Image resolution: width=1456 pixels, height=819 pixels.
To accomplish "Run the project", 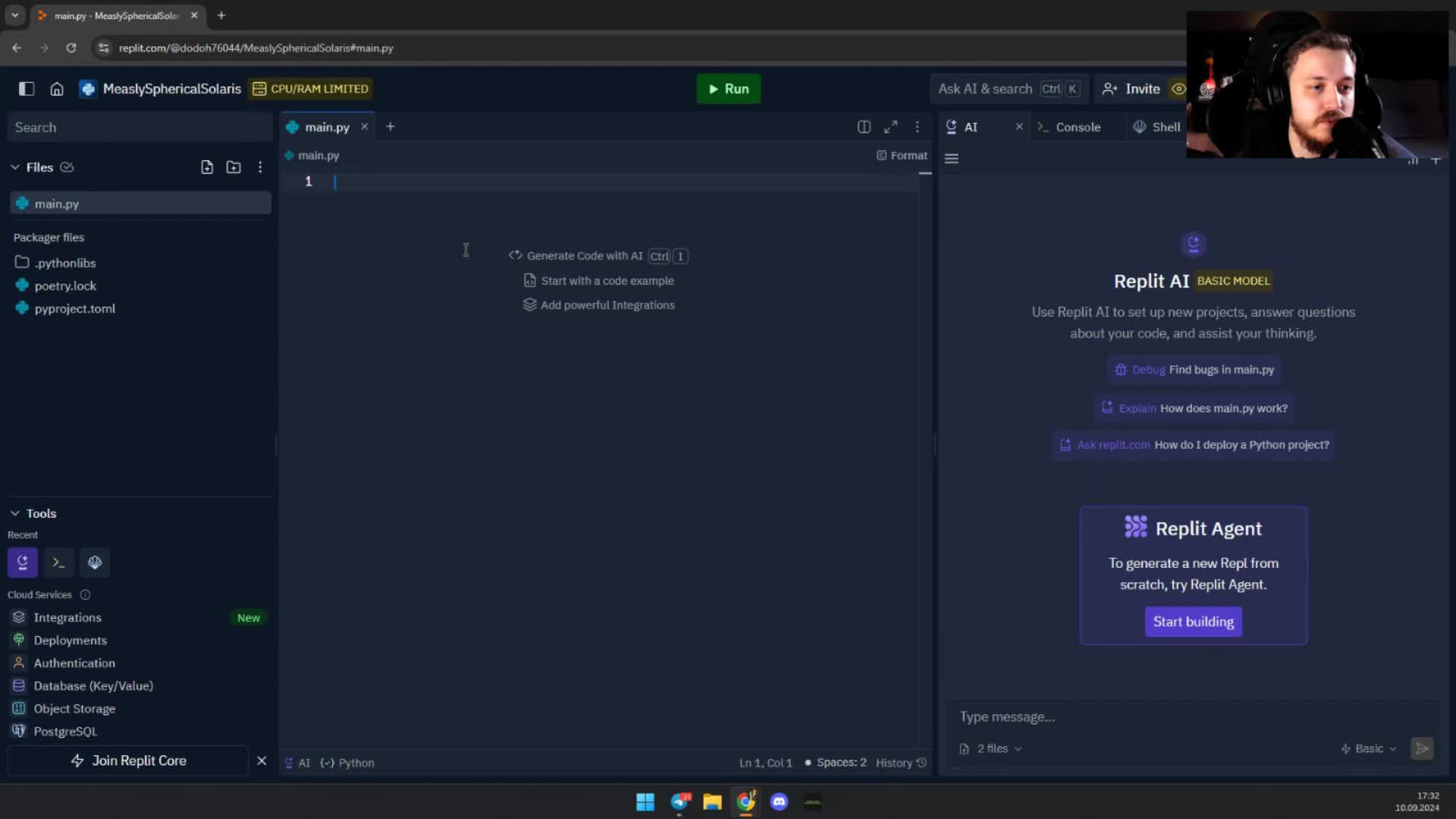I will 728,89.
